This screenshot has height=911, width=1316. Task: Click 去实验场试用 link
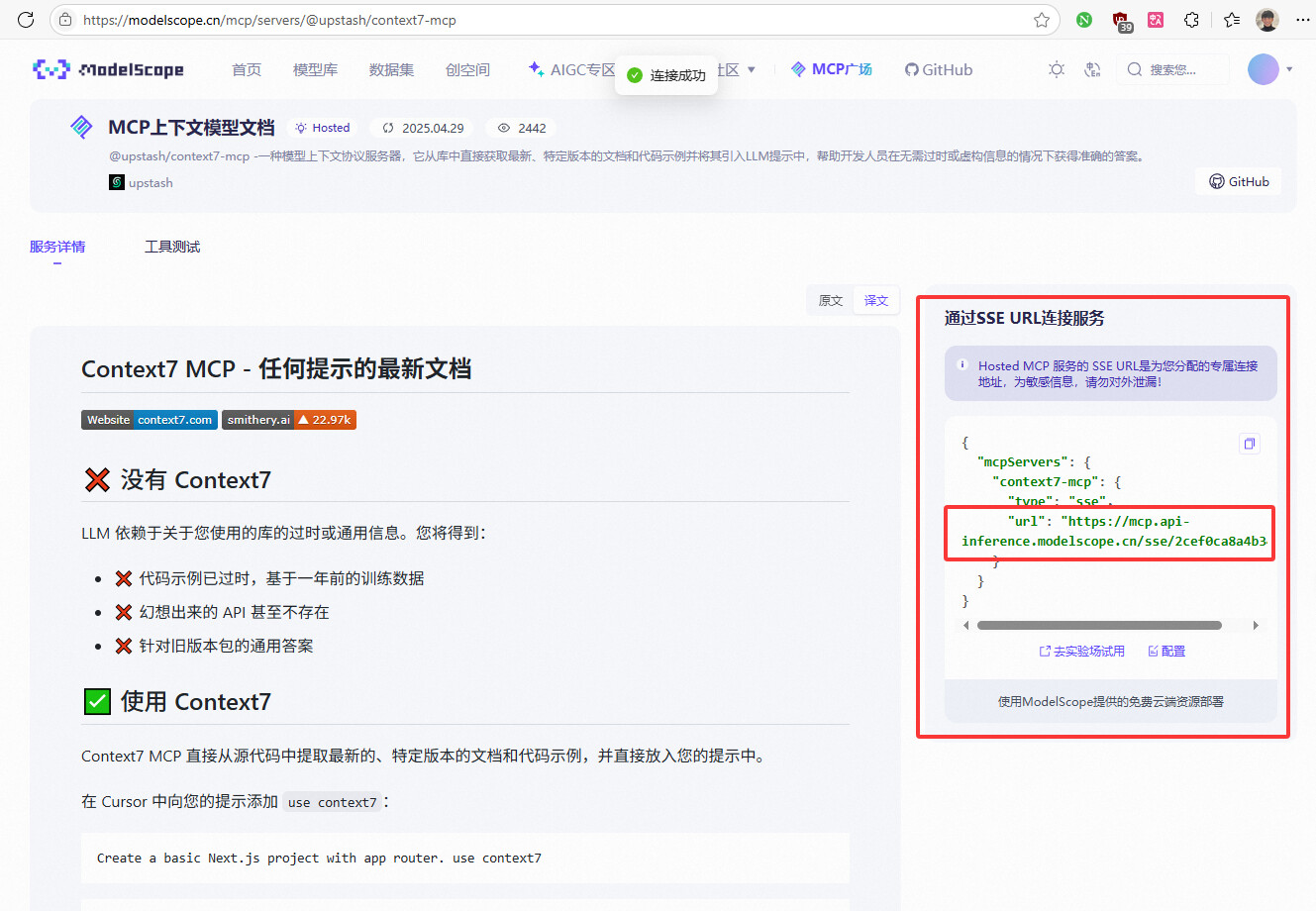(1081, 651)
